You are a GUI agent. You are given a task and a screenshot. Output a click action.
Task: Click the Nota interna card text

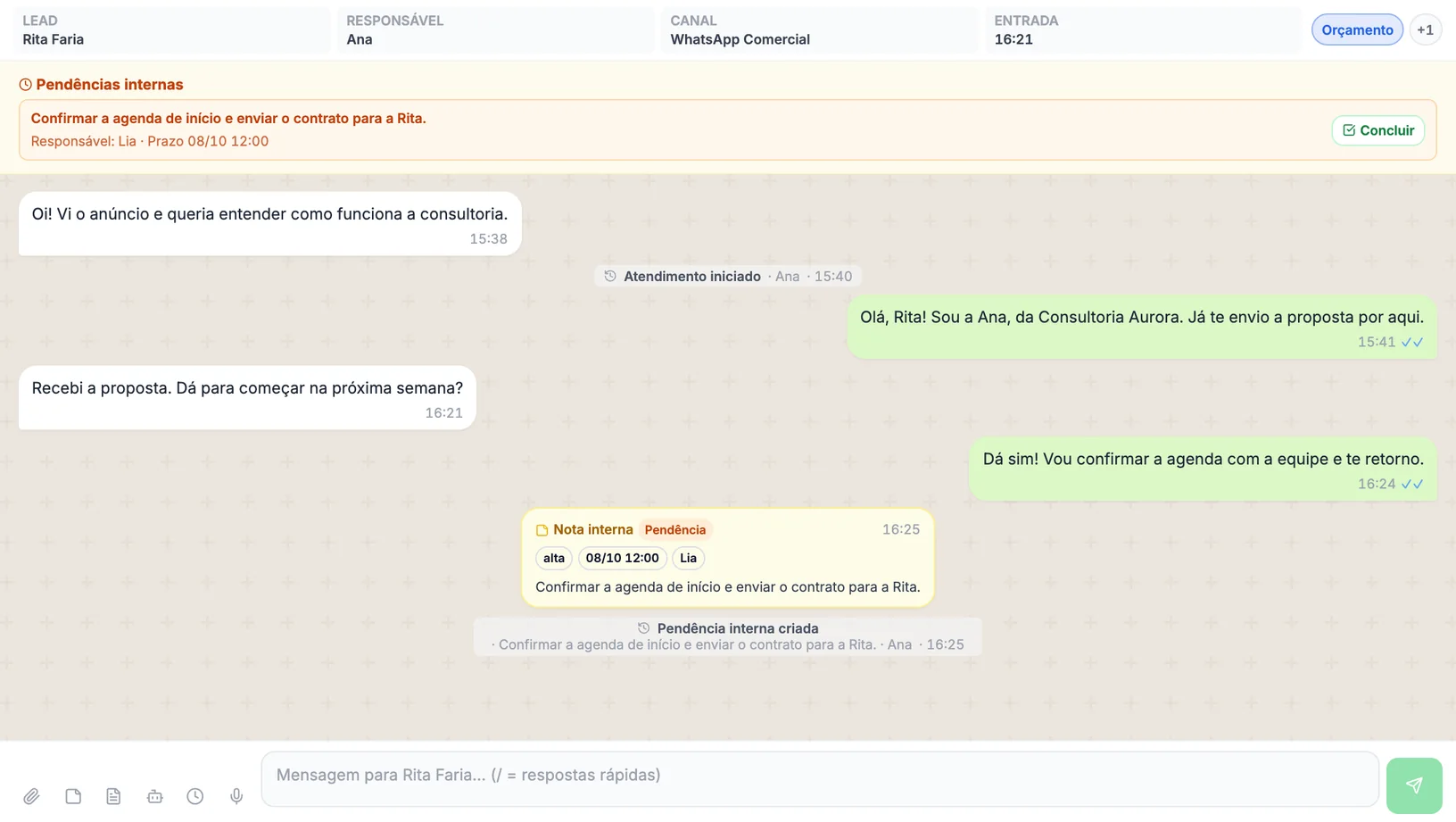pos(728,587)
